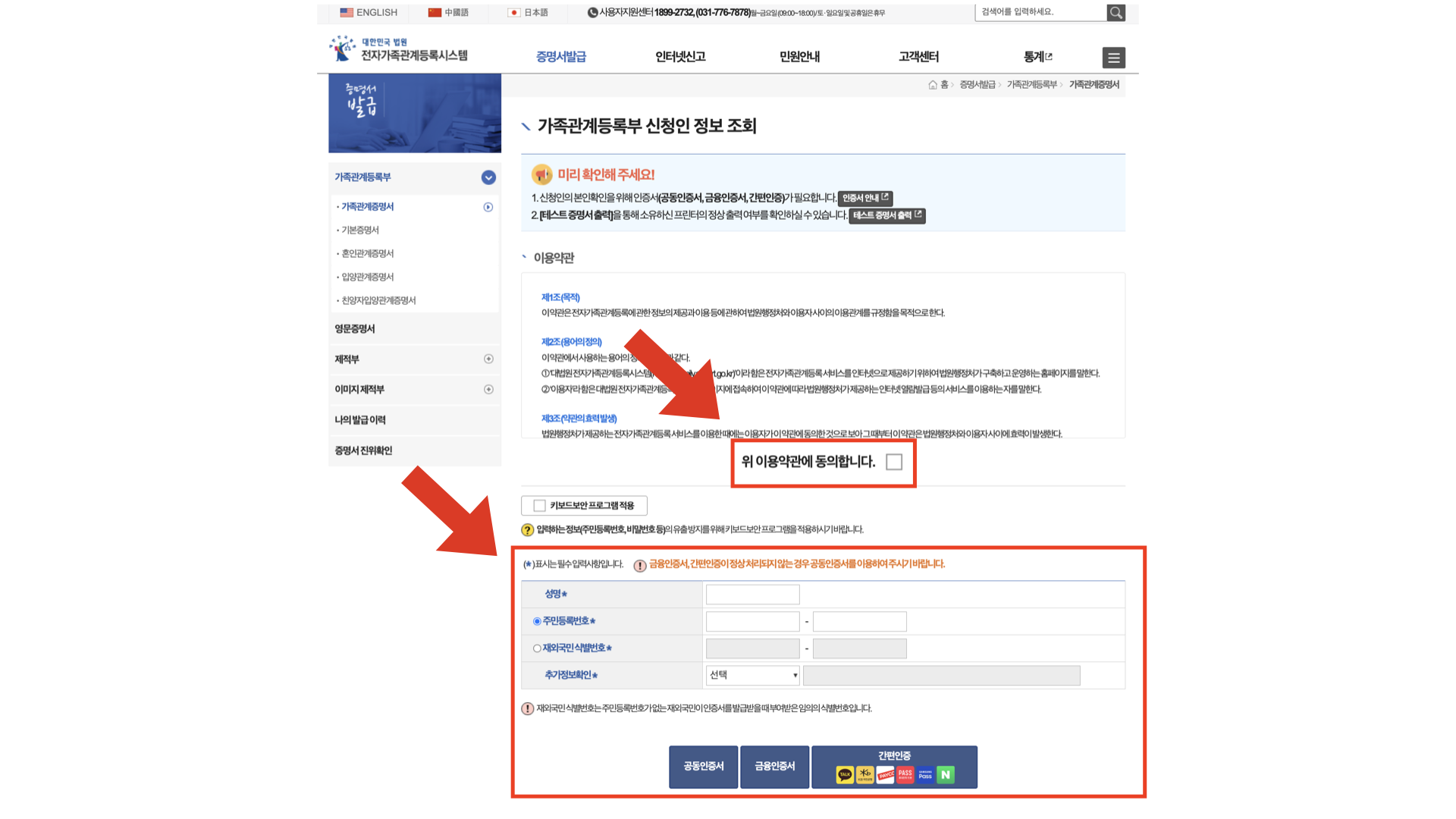The image size is (1456, 819).
Task: Click the 성명 input field
Action: (752, 595)
